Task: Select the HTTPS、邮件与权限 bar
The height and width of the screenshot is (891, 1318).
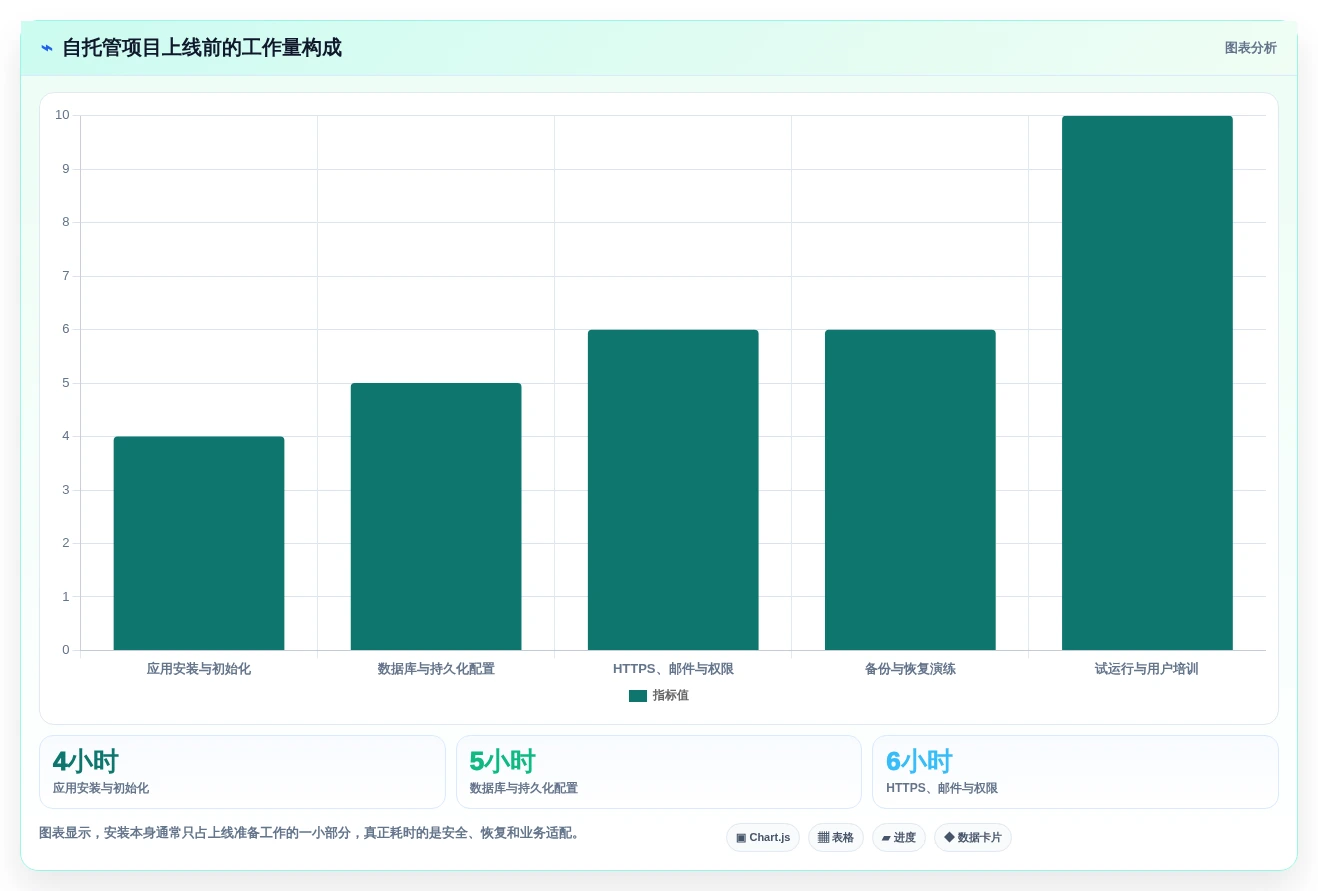Action: [x=673, y=490]
